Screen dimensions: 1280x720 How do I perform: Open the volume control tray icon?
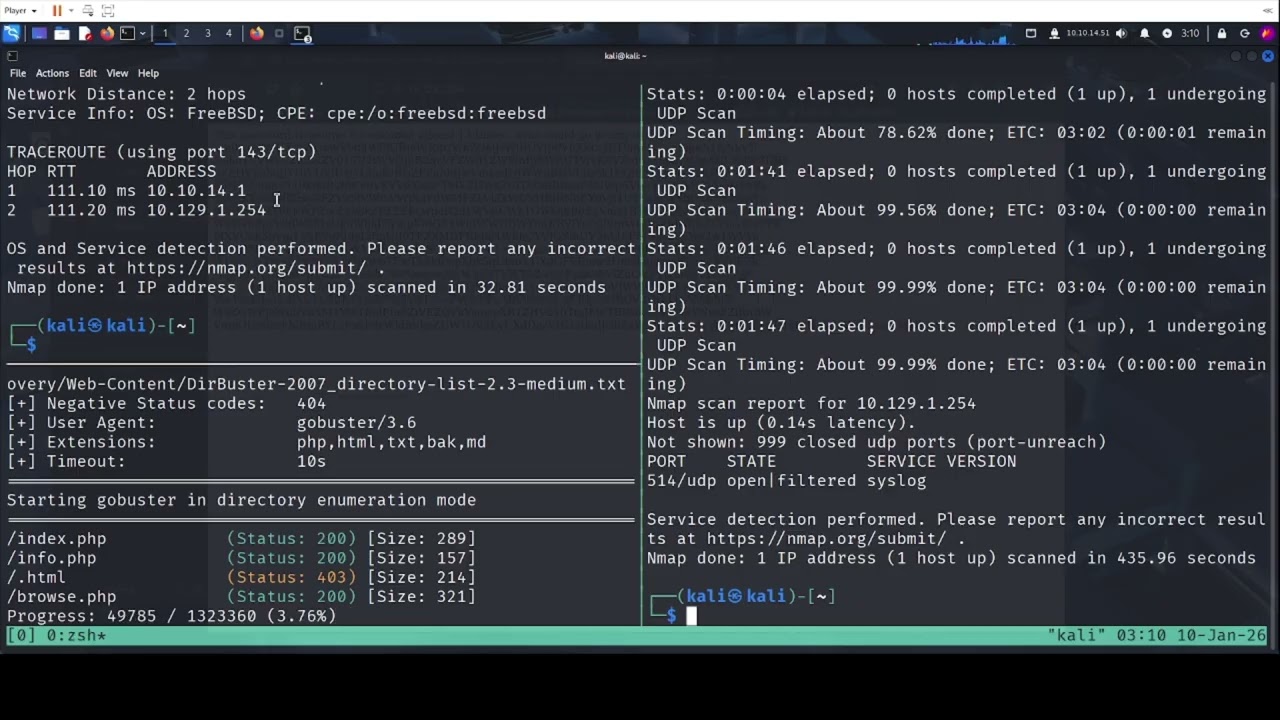(1121, 33)
